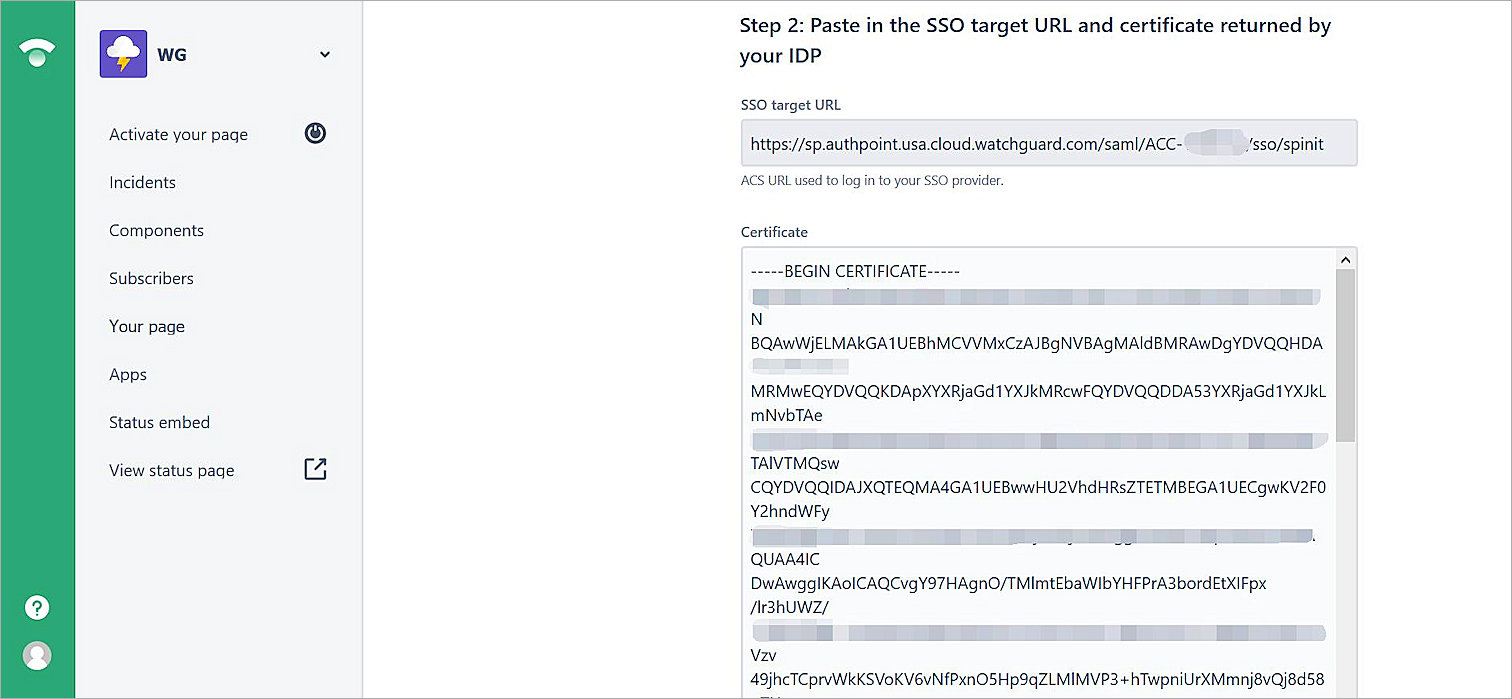Click the external link icon beside View status page

pyautogui.click(x=315, y=469)
